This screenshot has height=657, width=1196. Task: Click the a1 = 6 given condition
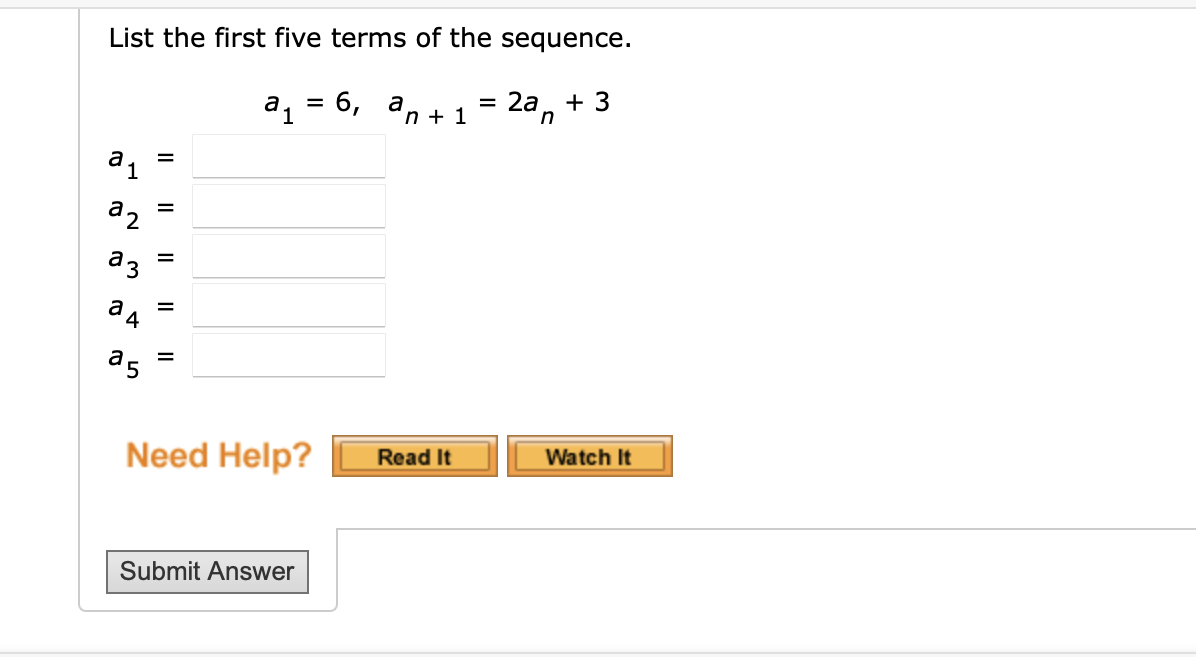coord(306,101)
